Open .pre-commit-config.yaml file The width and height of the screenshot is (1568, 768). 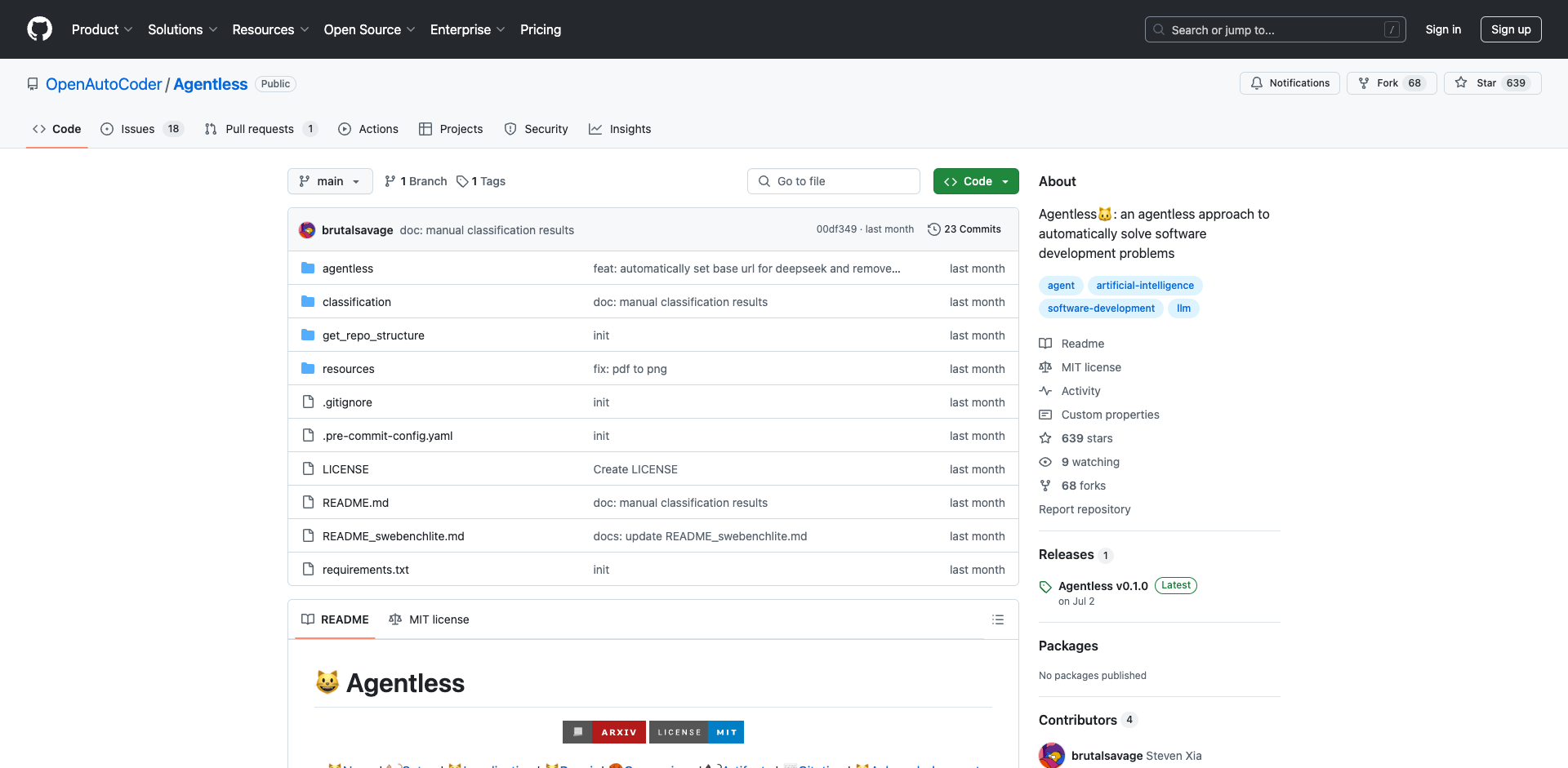click(x=387, y=436)
